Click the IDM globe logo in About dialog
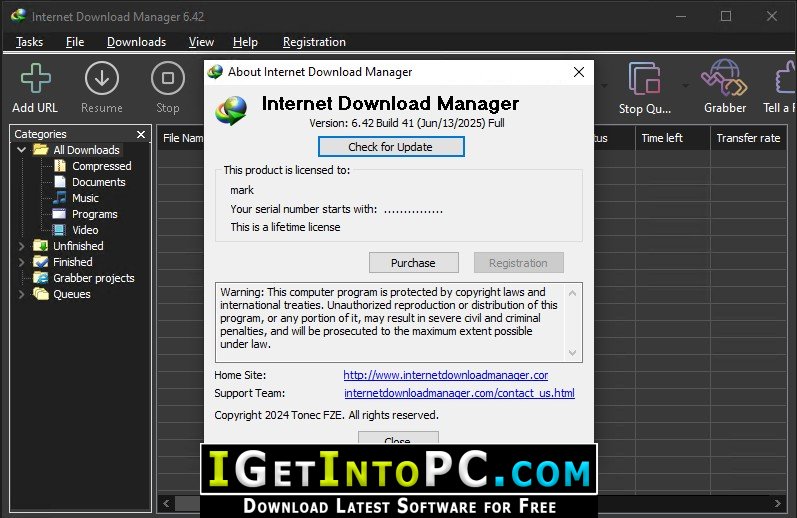Viewport: 797px width, 518px height. pos(231,110)
